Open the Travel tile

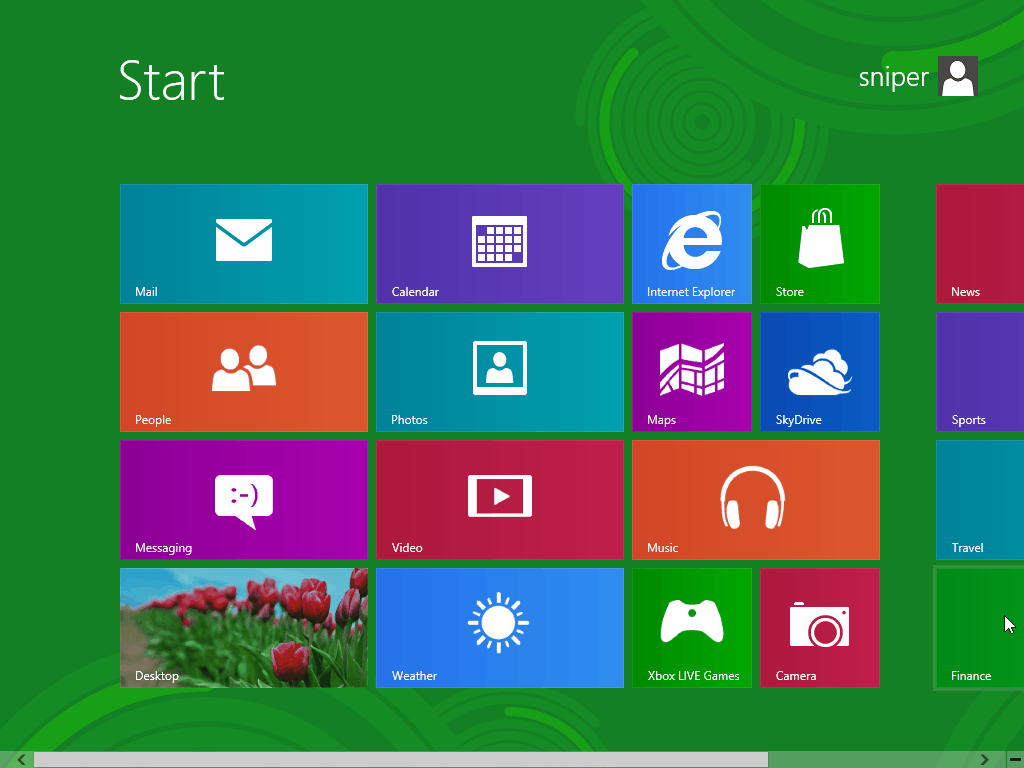(980, 500)
